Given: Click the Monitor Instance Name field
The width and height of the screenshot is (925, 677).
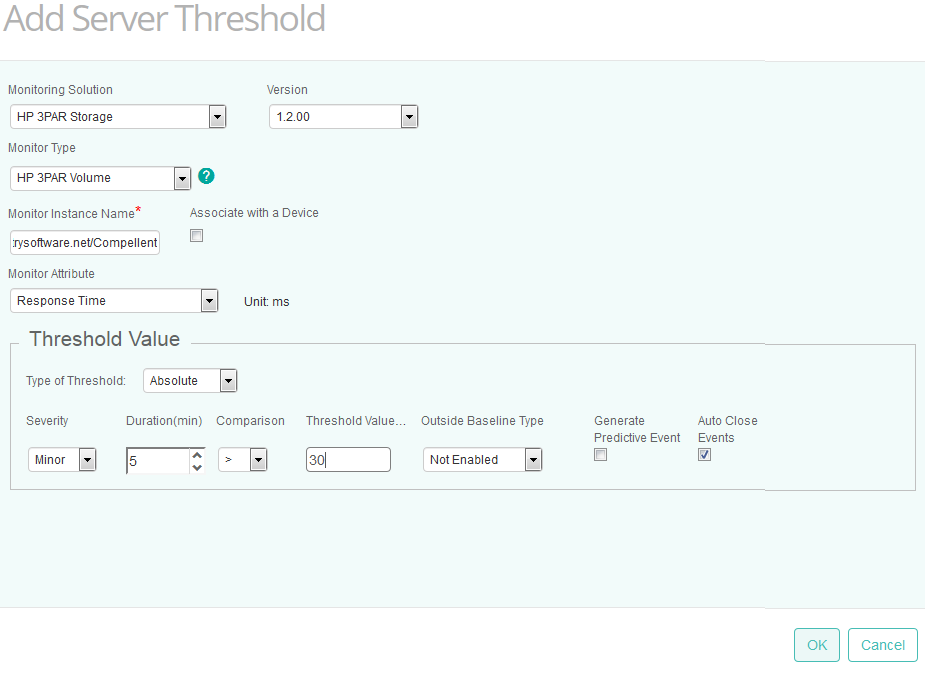Looking at the screenshot, I should [x=84, y=242].
